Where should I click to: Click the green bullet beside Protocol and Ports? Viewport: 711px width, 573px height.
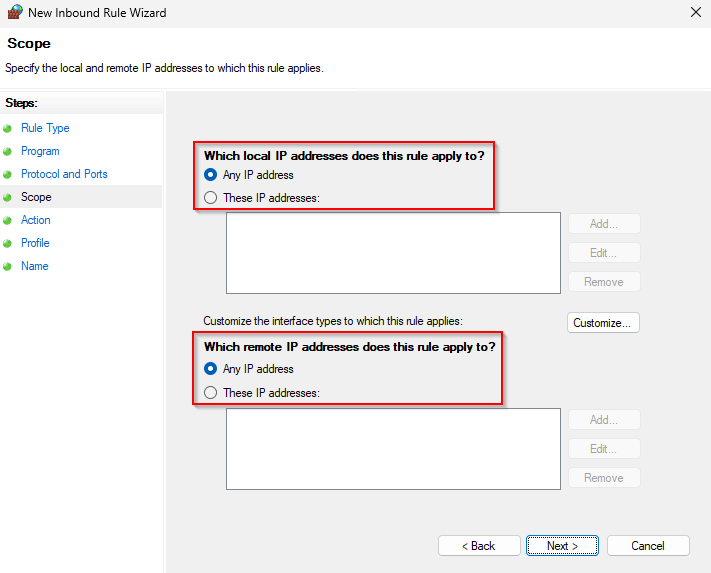tap(8, 175)
